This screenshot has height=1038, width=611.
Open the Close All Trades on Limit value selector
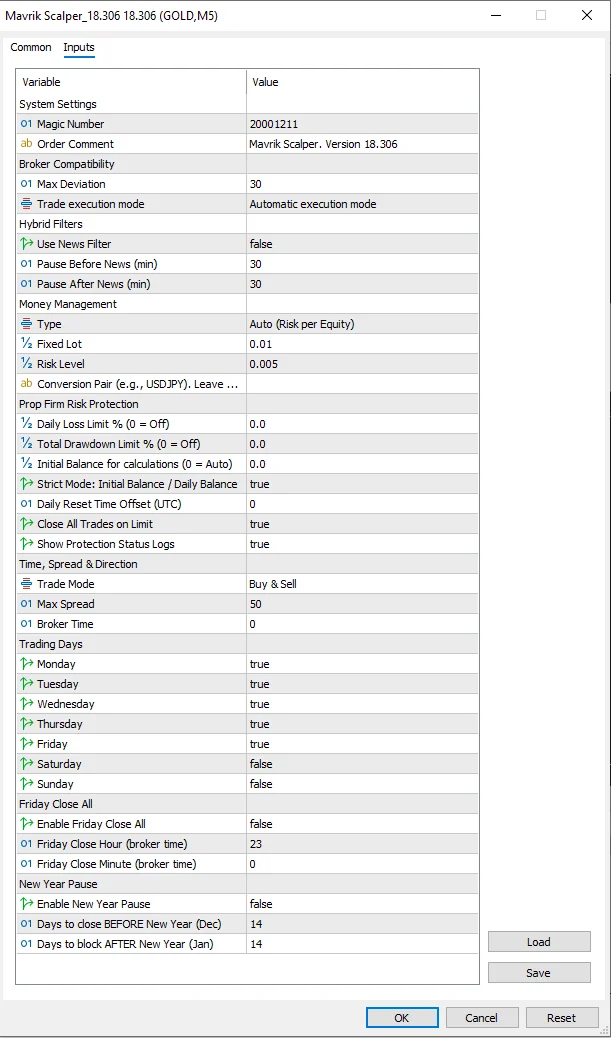(x=362, y=524)
